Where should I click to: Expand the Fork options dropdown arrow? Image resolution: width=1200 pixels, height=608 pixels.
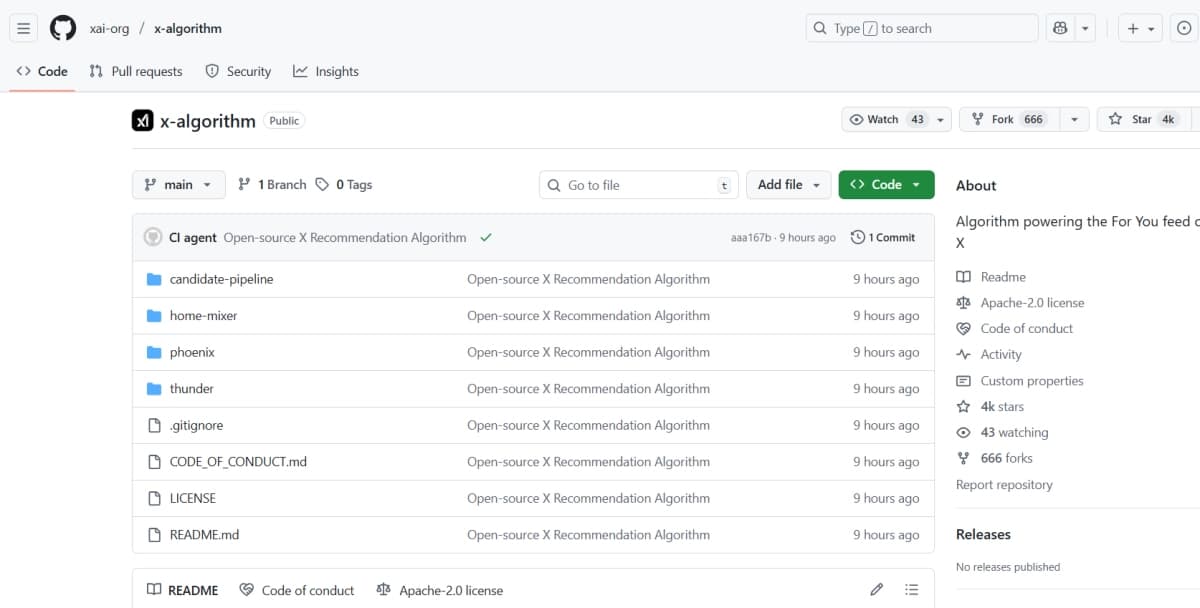(1074, 120)
